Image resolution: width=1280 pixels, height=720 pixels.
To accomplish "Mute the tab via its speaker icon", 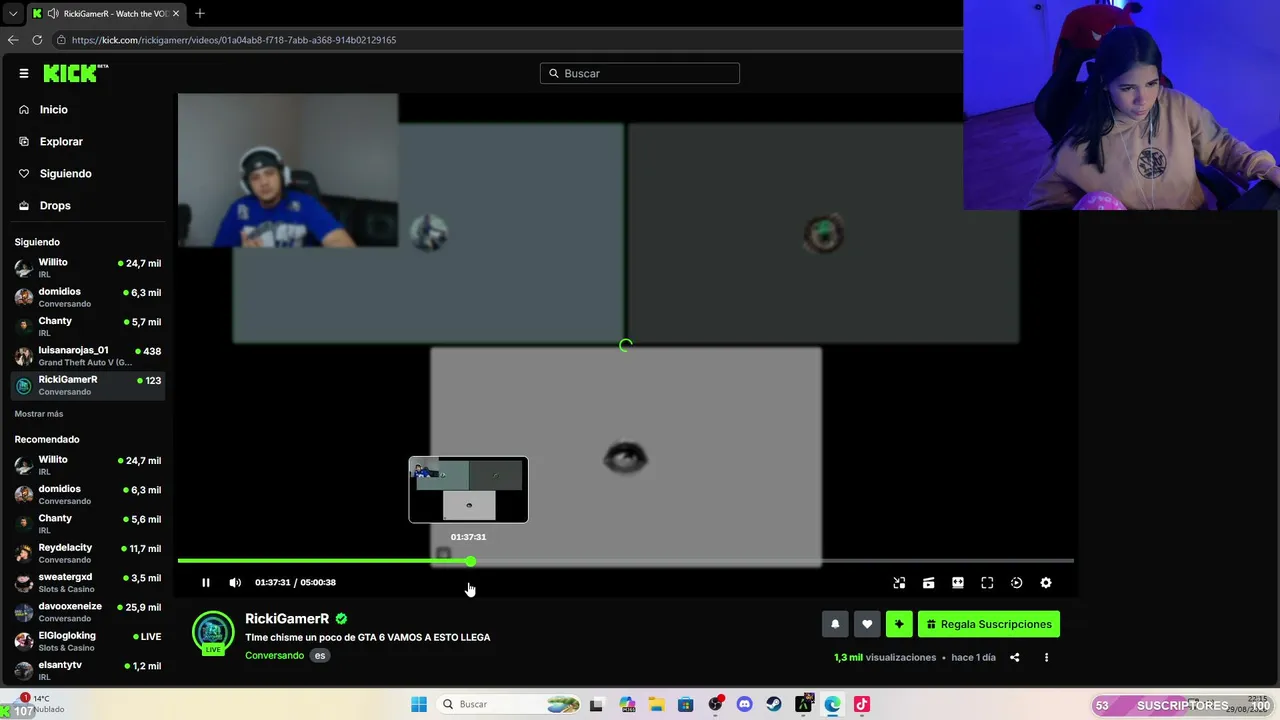I will click(52, 14).
